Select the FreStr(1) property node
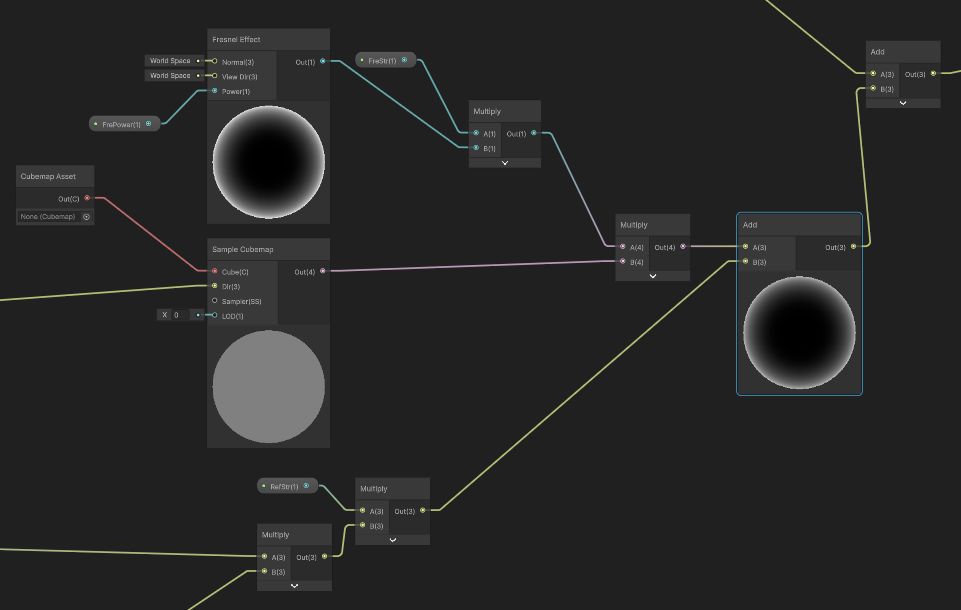Screen dimensions: 961x610 coord(385,60)
